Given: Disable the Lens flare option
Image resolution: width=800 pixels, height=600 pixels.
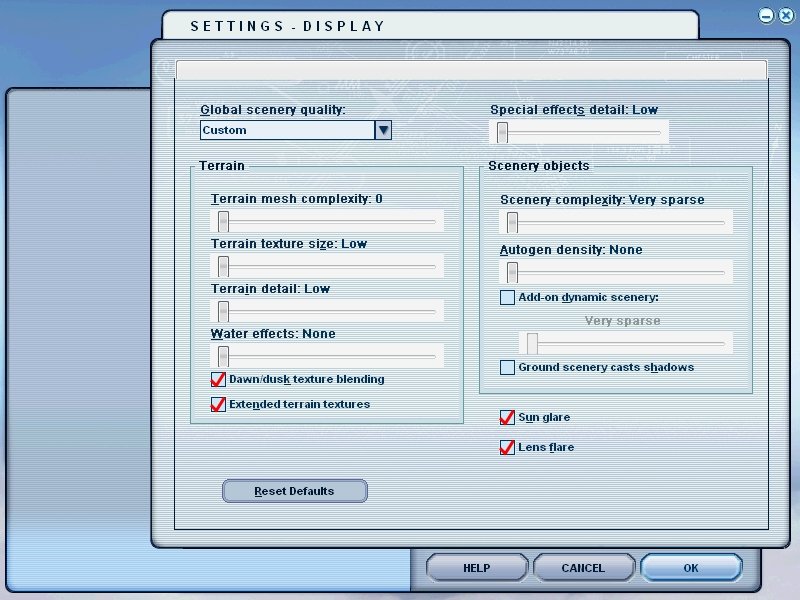Looking at the screenshot, I should pos(508,448).
